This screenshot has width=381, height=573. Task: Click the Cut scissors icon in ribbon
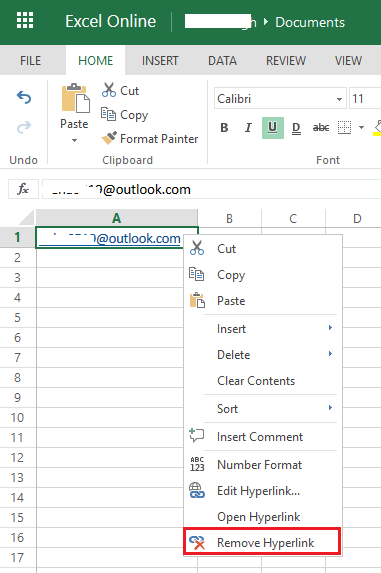[x=109, y=90]
